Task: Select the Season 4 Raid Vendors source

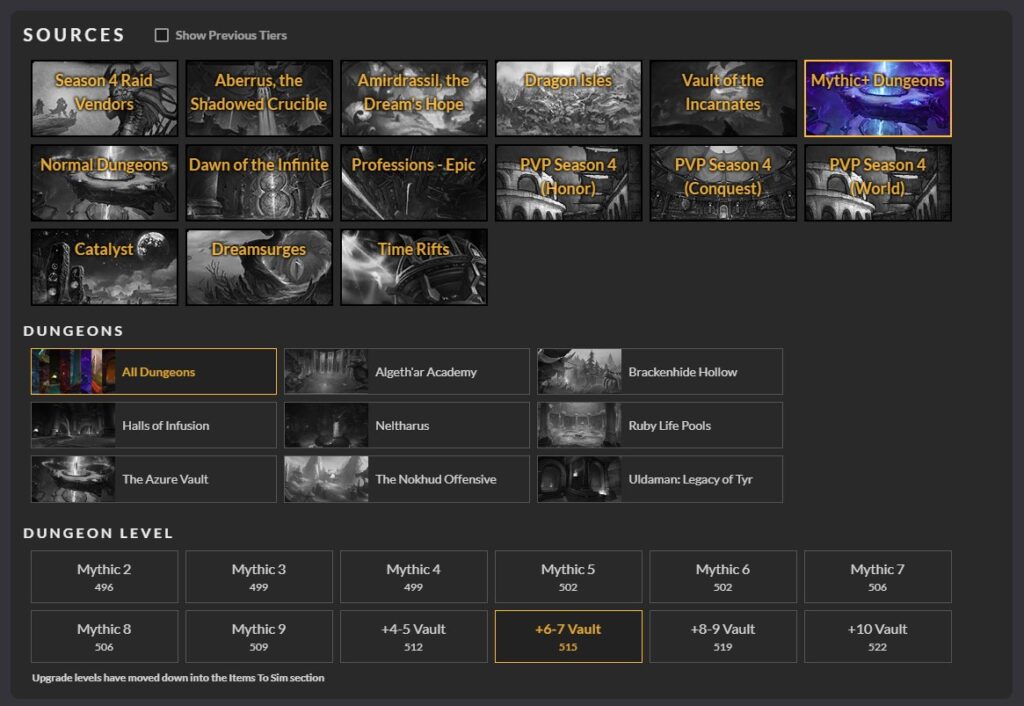Action: coord(104,99)
